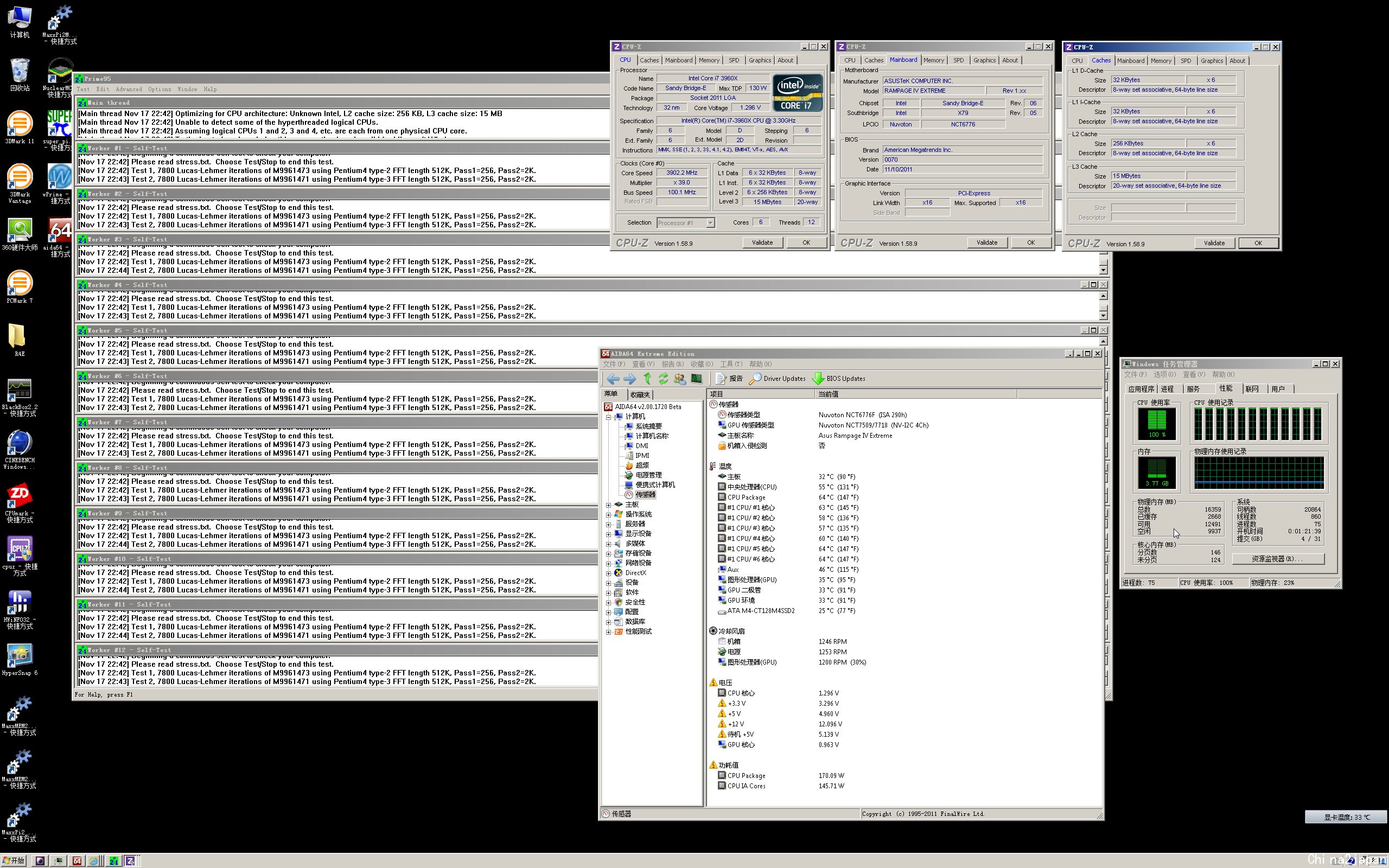
Task: Click AIDA64 back arrow toolbar icon
Action: tap(613, 379)
